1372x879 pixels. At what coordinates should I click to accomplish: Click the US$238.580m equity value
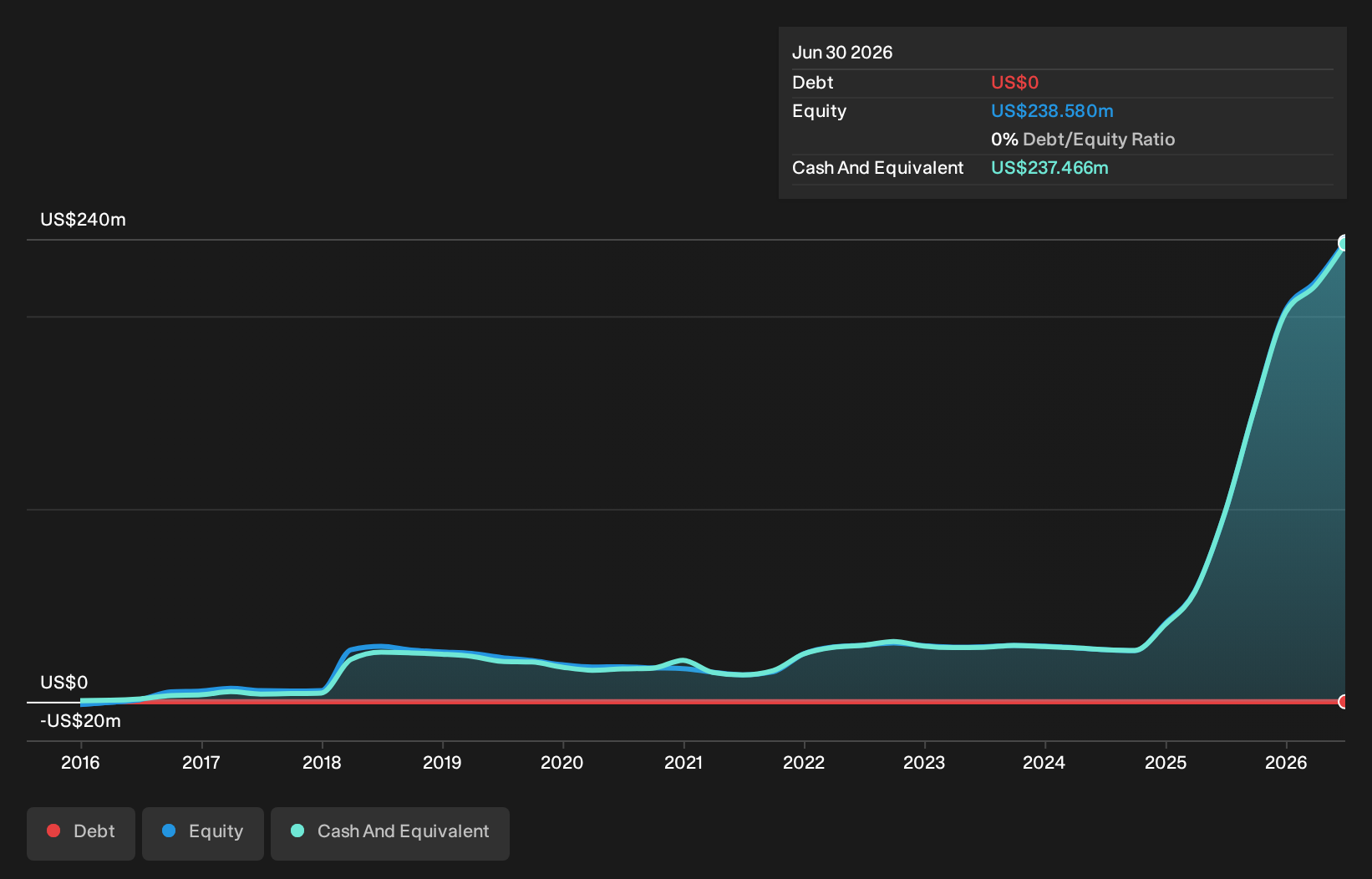(1052, 111)
